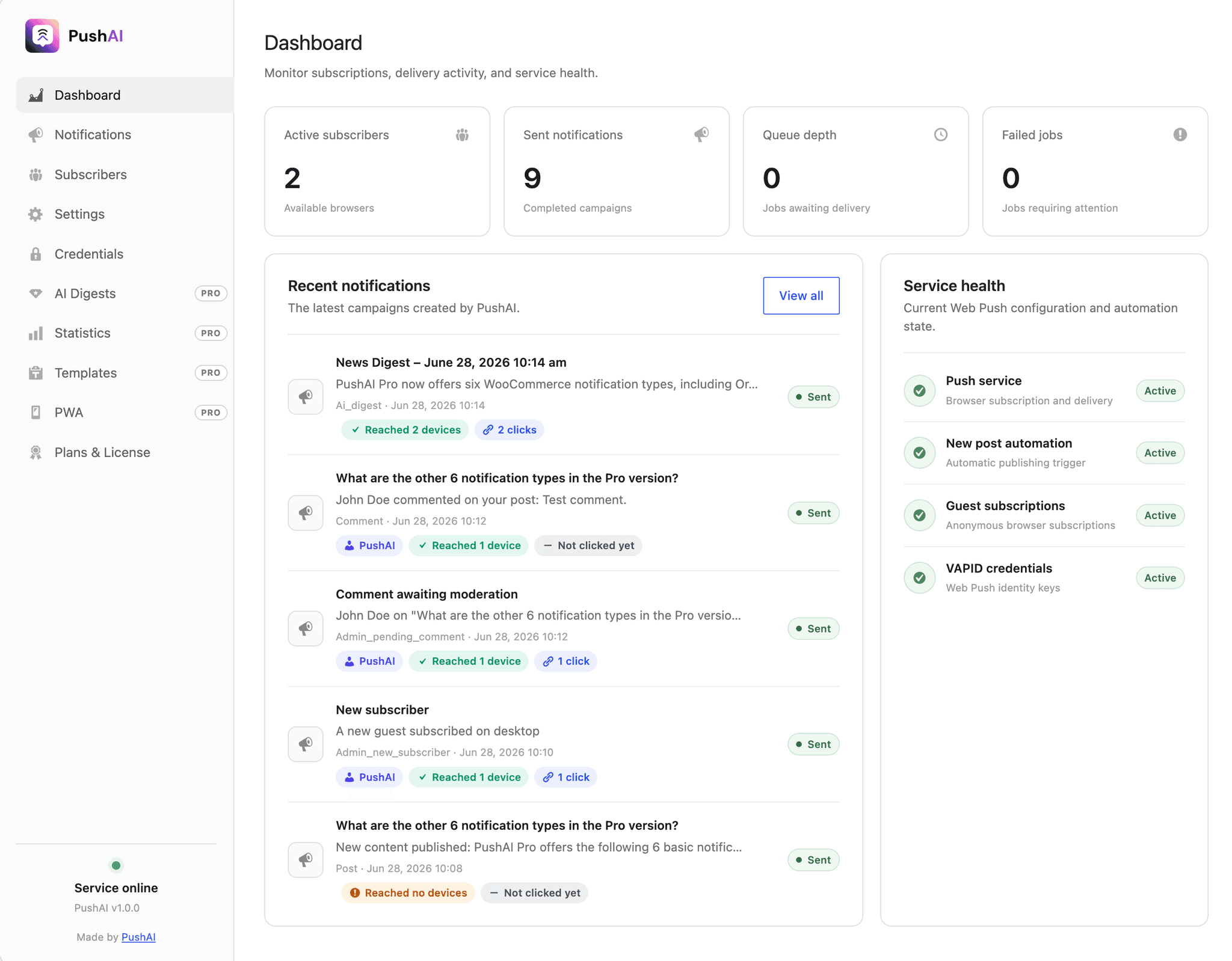Image resolution: width=1232 pixels, height=961 pixels.
Task: Click the people icon on Active subscribers card
Action: point(462,135)
